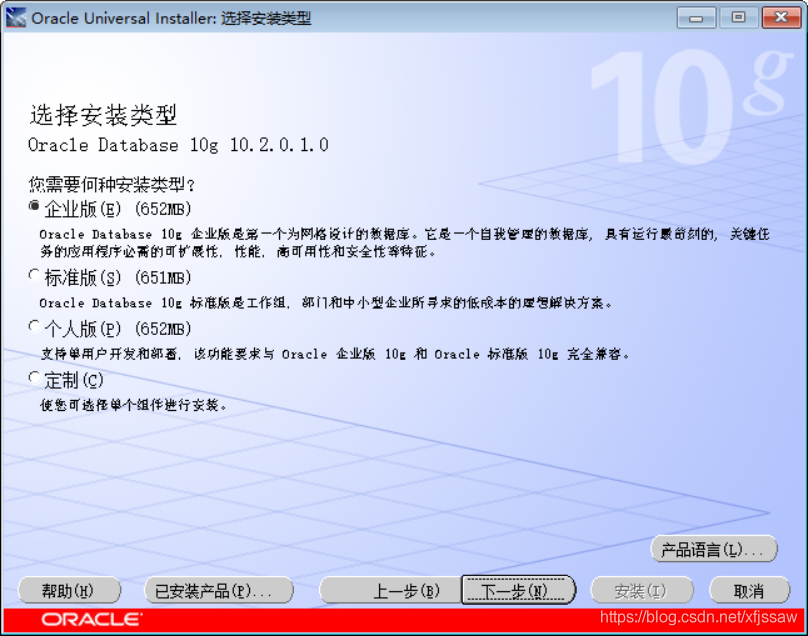Click the 取消 cancel button
The width and height of the screenshot is (808, 636).
pyautogui.click(x=749, y=591)
